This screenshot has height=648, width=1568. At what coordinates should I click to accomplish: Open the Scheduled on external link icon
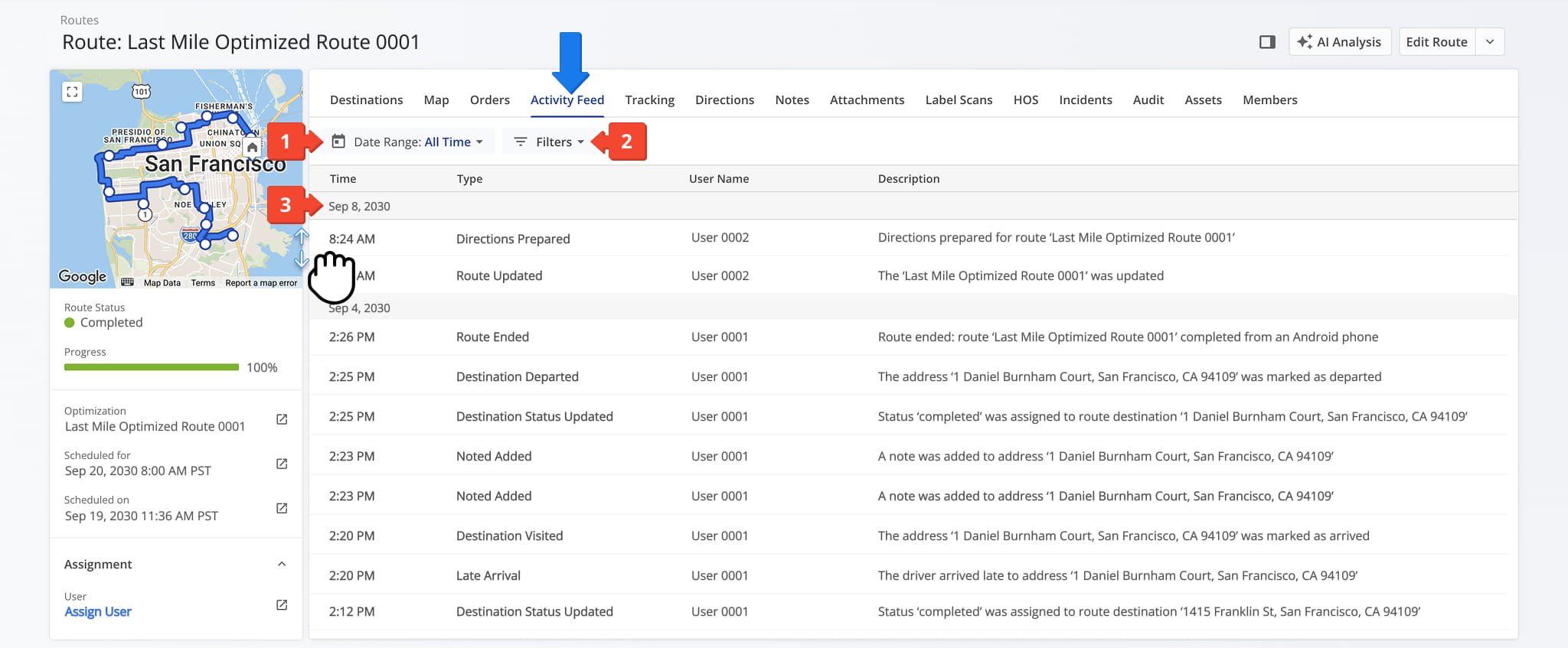282,508
